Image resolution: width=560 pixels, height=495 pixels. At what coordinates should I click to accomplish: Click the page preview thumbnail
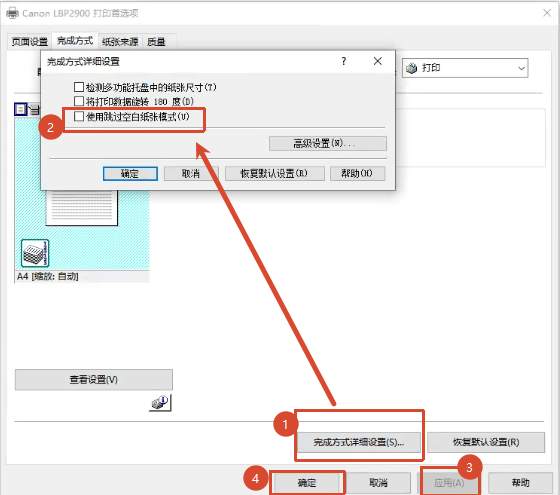(x=82, y=208)
